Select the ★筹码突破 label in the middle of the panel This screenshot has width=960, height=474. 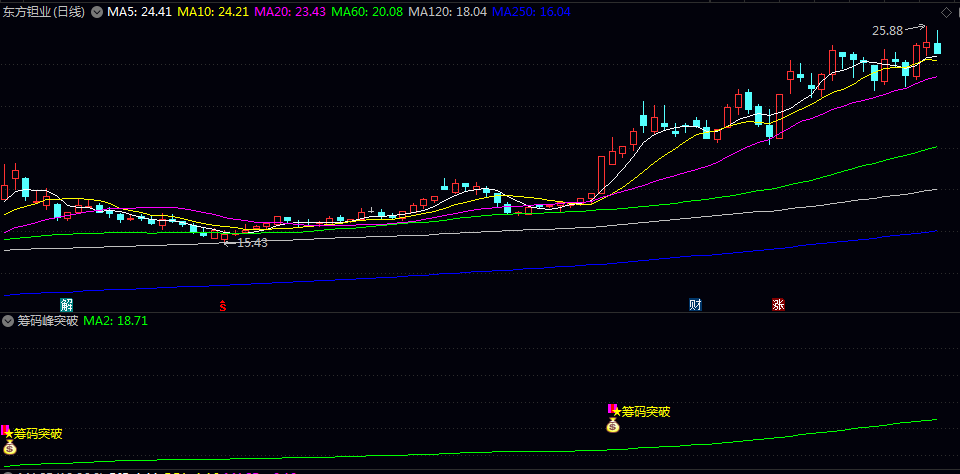[642, 412]
